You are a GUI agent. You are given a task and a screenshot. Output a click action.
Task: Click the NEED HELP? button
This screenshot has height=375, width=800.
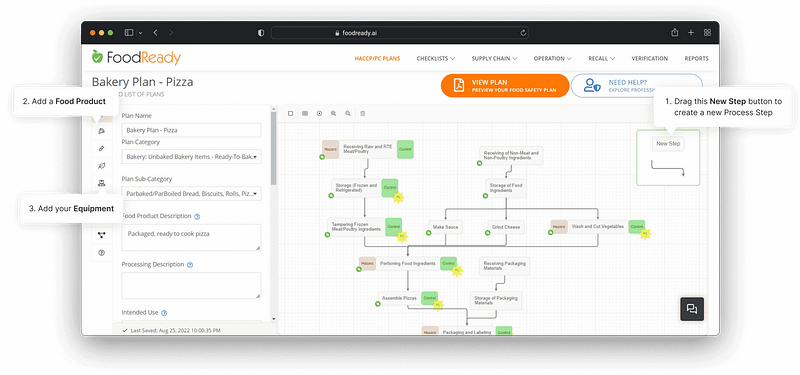[x=636, y=86]
